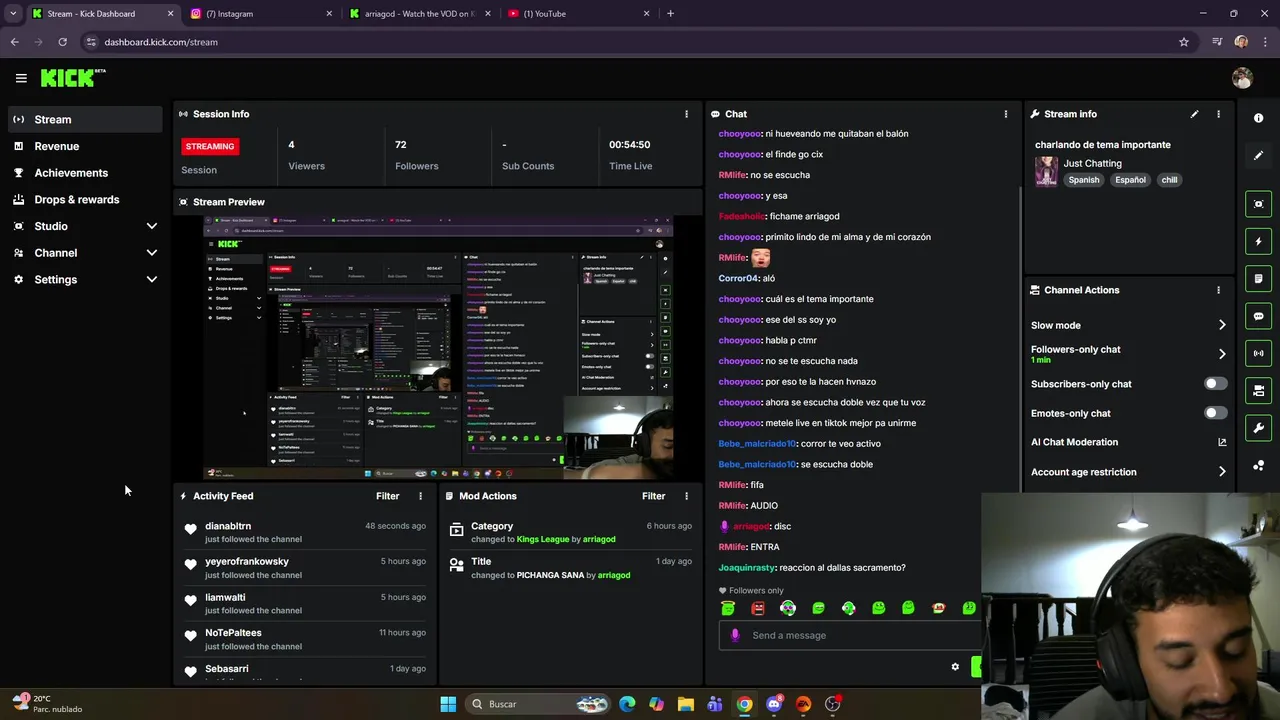The height and width of the screenshot is (720, 1280).
Task: Click the Spanish tag in Stream info
Action: 1084,180
